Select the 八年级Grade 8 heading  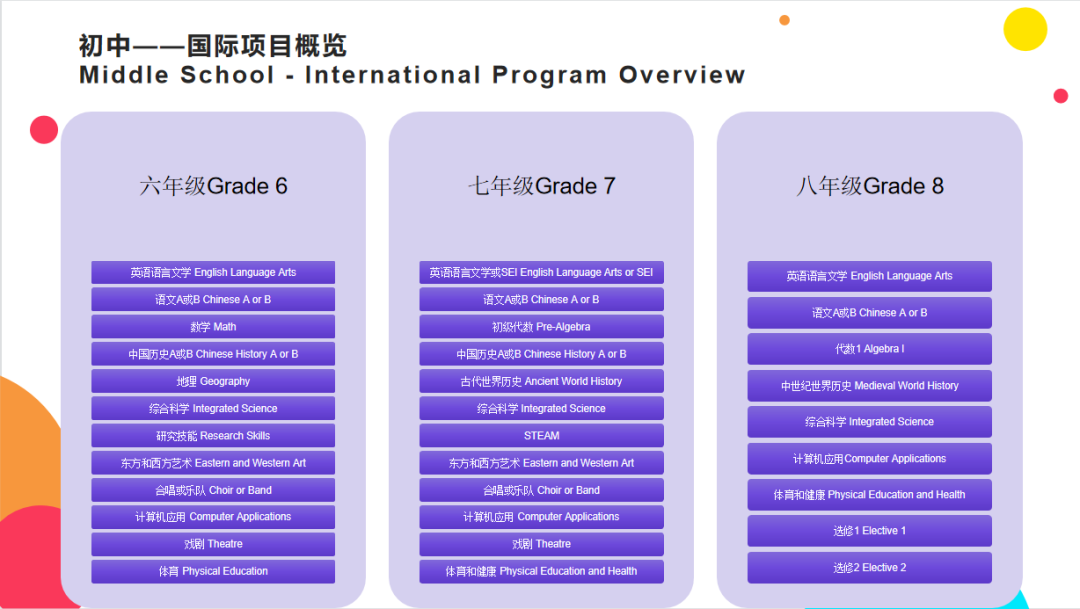pyautogui.click(x=870, y=186)
